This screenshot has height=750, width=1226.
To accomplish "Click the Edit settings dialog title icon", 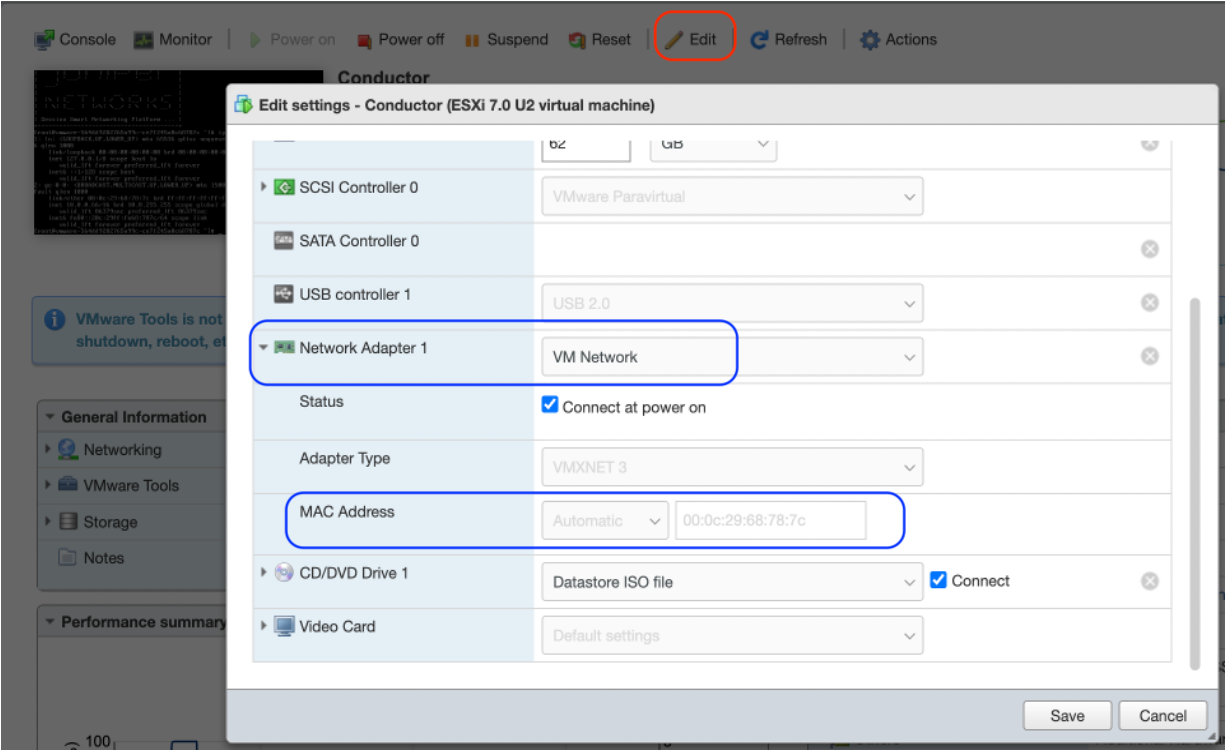I will 244,103.
